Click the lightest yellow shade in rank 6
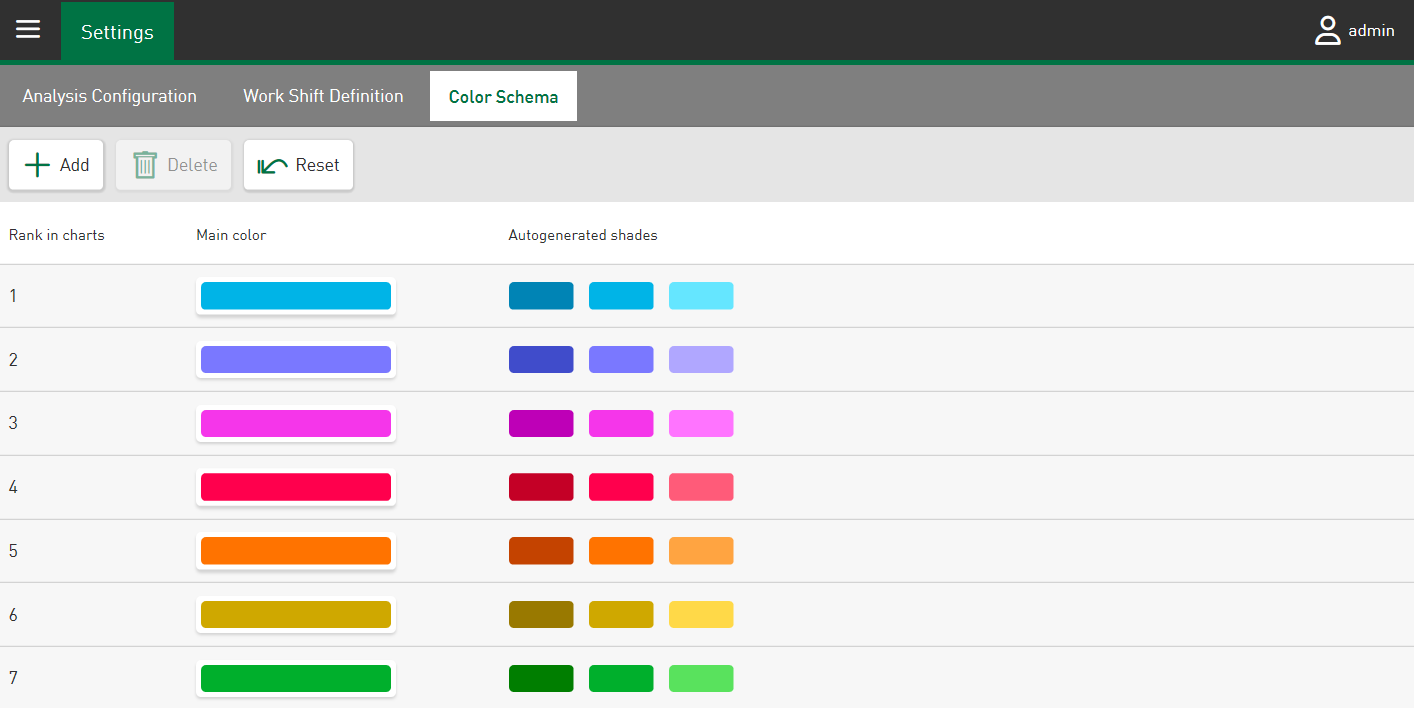1414x708 pixels. coord(701,615)
